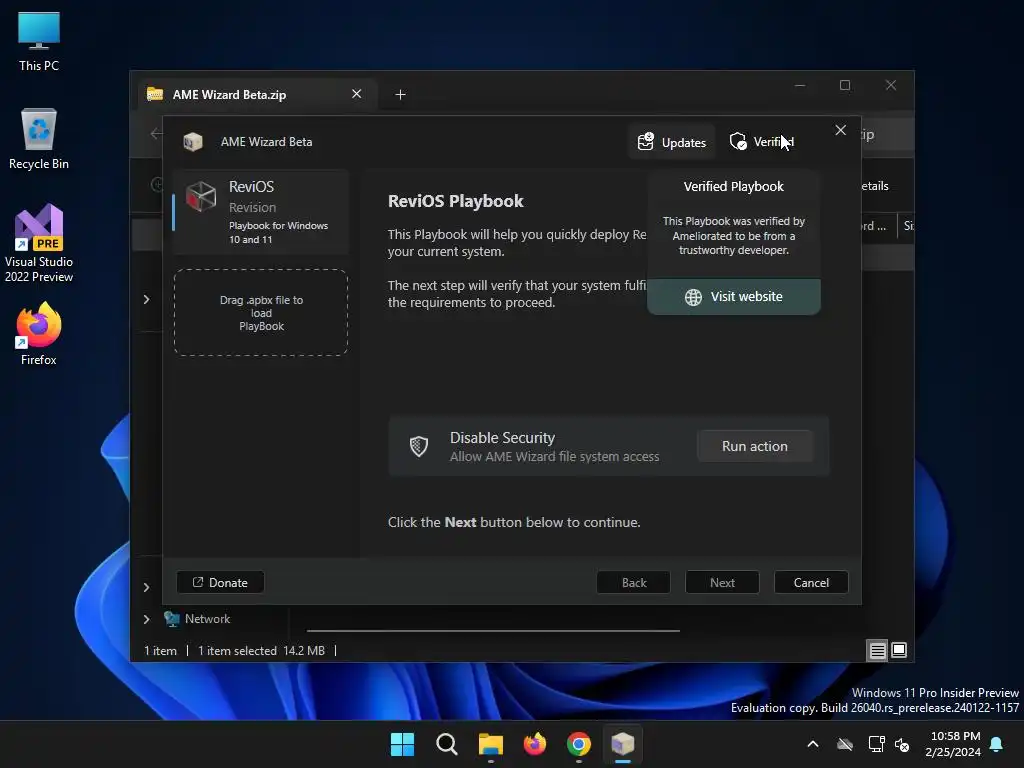Close the AME Wizard Beta.zip tab
This screenshot has height=768, width=1024.
357,94
